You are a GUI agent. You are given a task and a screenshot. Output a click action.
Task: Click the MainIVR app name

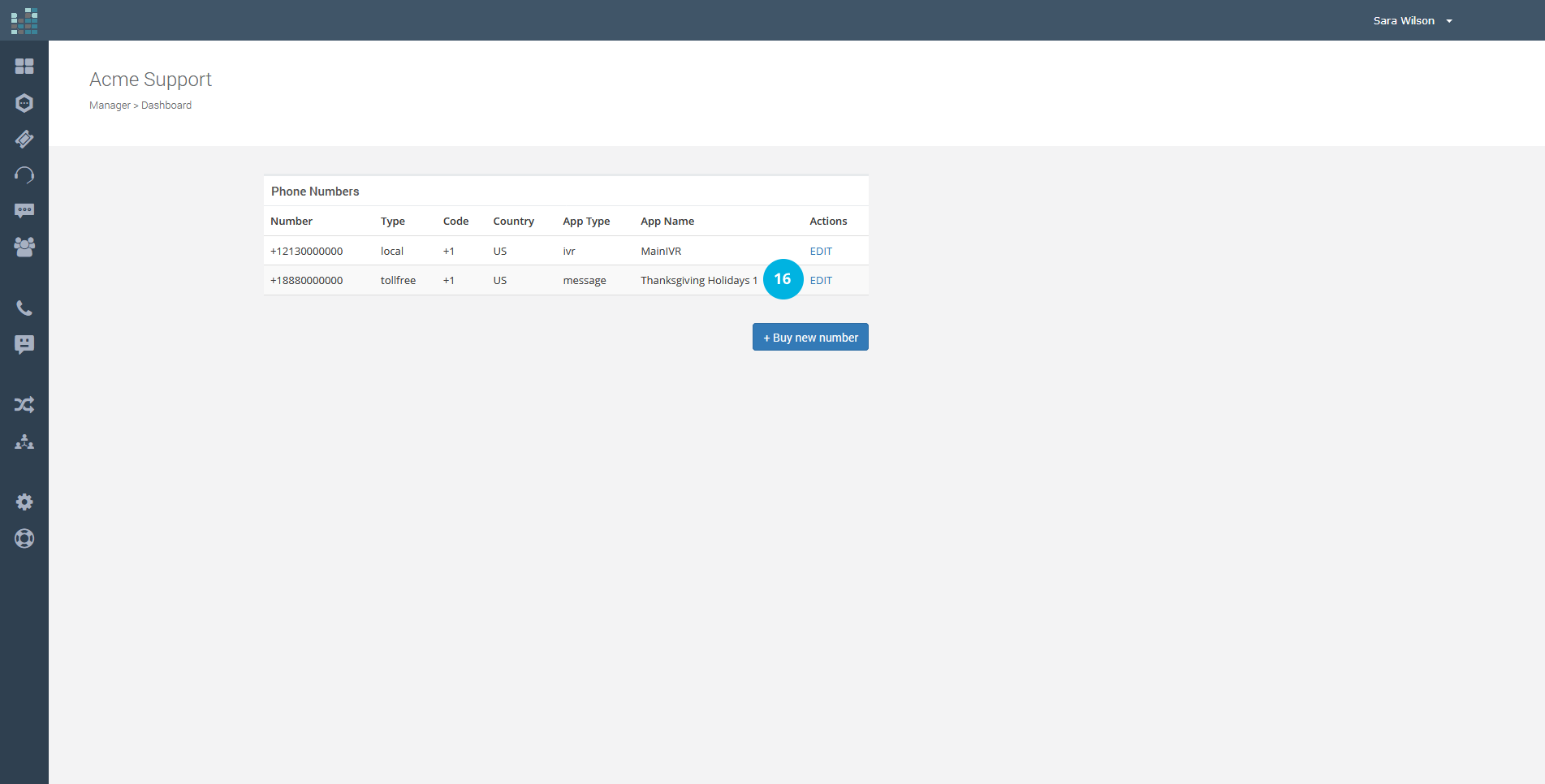point(661,251)
